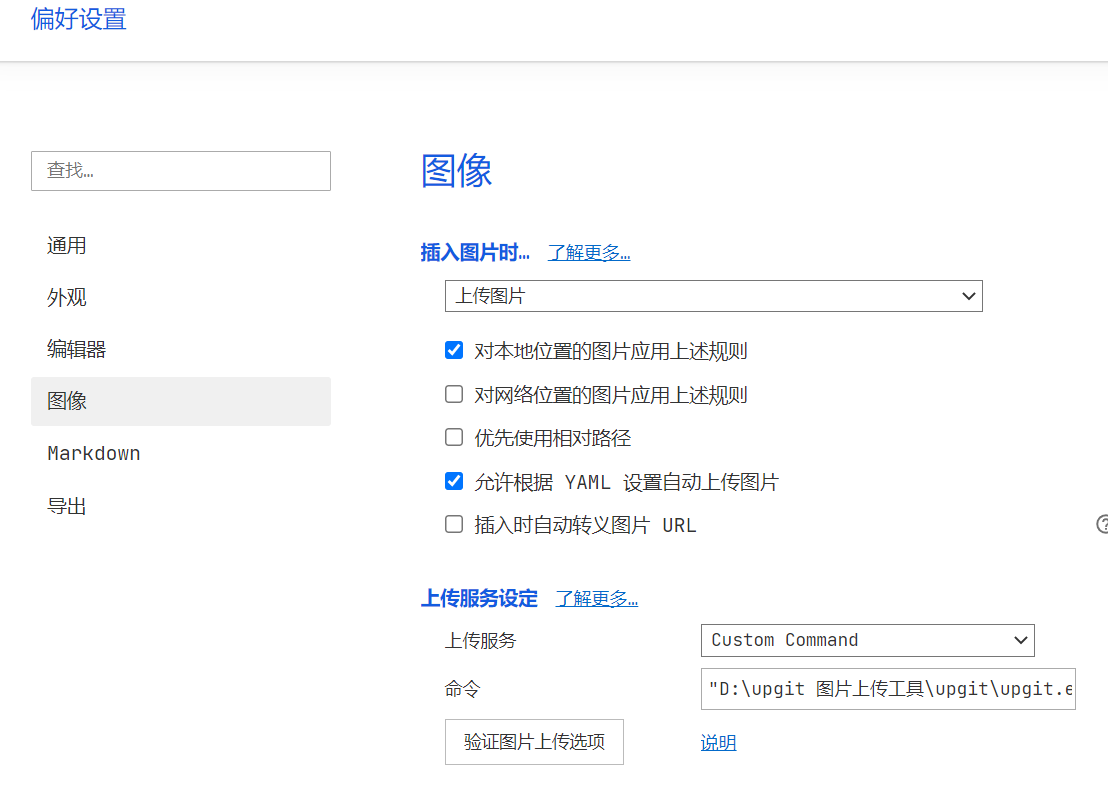Screen dimensions: 1108x808
Task: Enable 优先使用相对路径 checkbox
Action: point(454,438)
